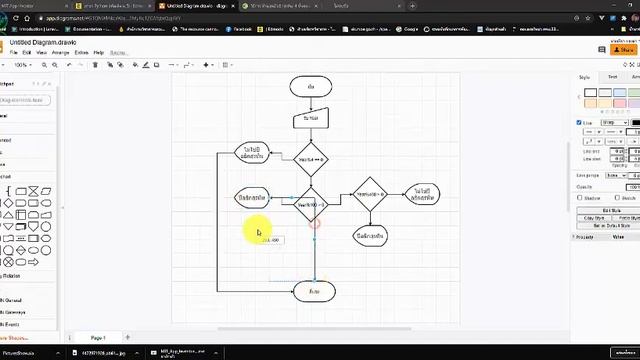Expand the Property section
Image resolution: width=640 pixels, height=360 pixels.
tap(584, 237)
